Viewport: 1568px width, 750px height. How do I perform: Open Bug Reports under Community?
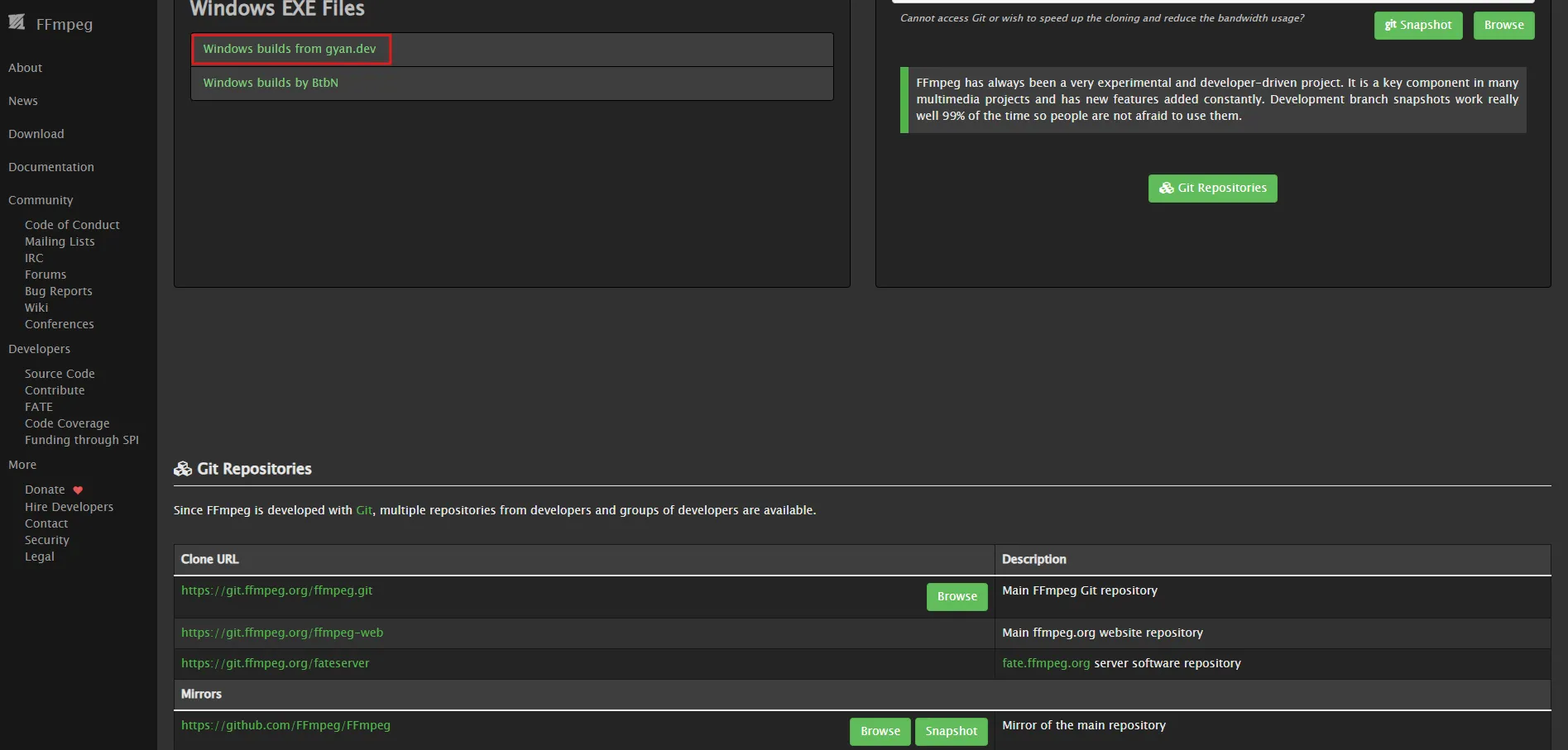pyautogui.click(x=59, y=291)
